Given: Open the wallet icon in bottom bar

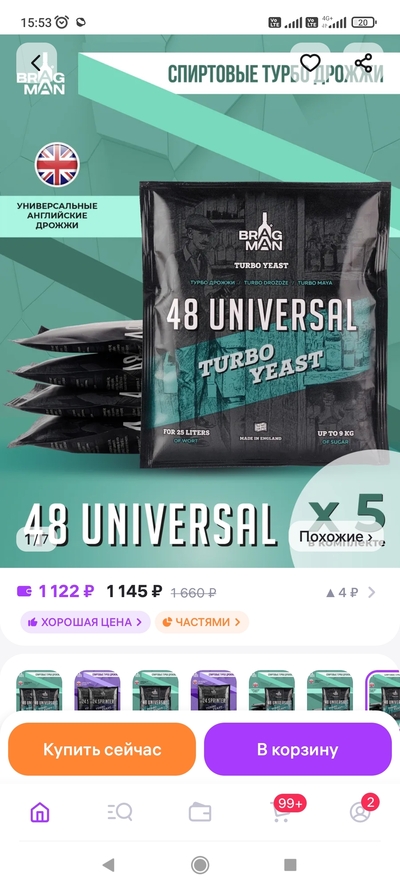Looking at the screenshot, I should pos(200,812).
